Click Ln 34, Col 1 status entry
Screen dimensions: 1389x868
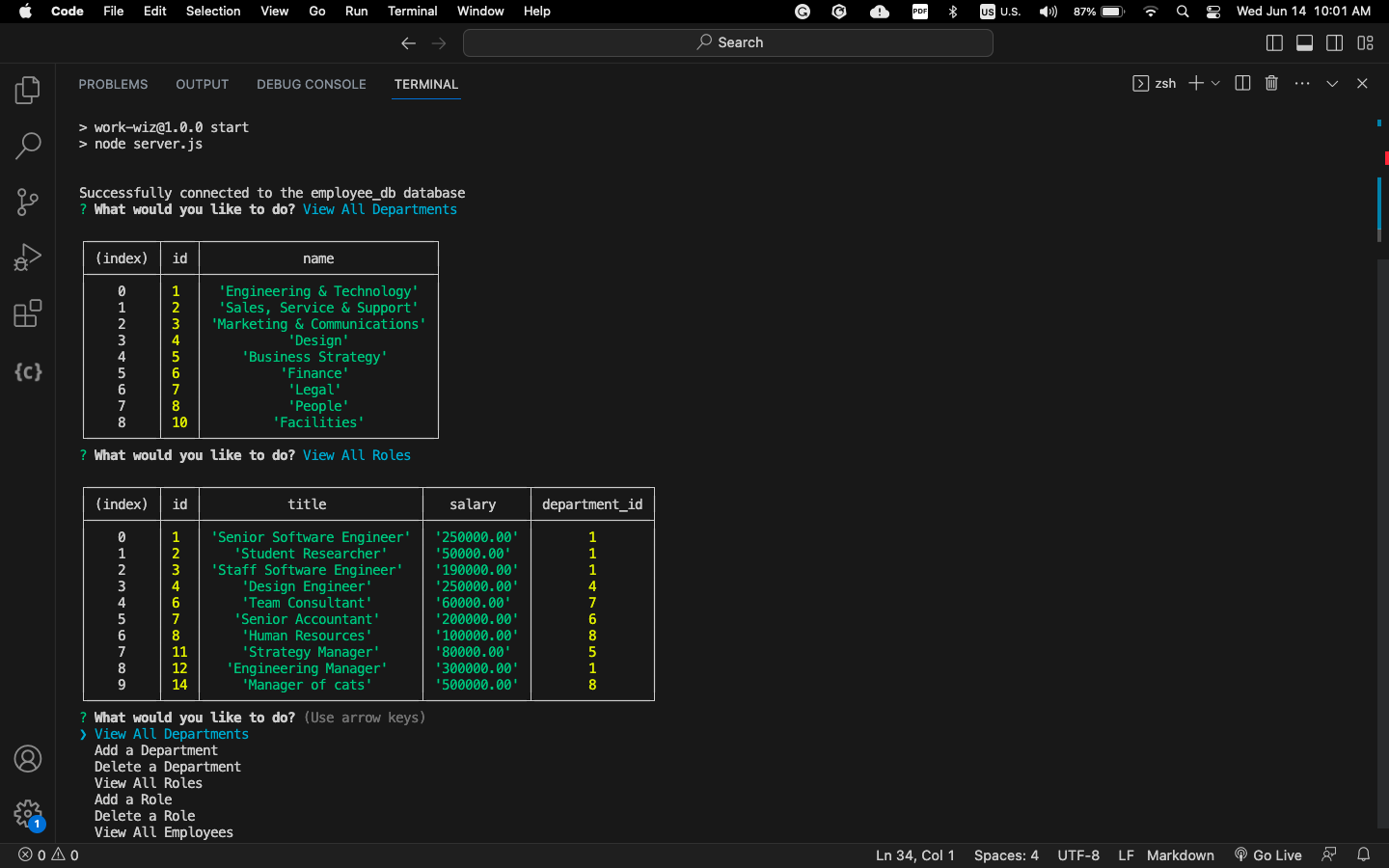915,855
